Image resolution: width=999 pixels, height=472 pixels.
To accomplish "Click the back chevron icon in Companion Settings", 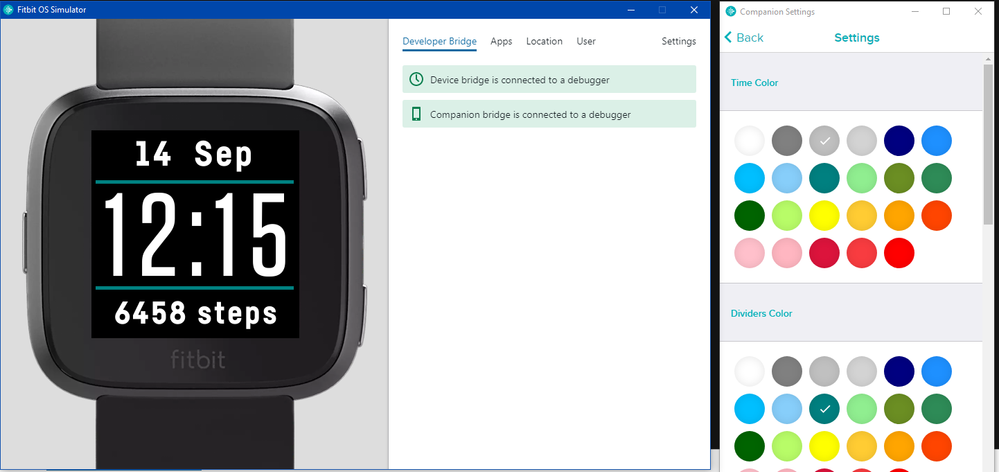I will click(728, 38).
